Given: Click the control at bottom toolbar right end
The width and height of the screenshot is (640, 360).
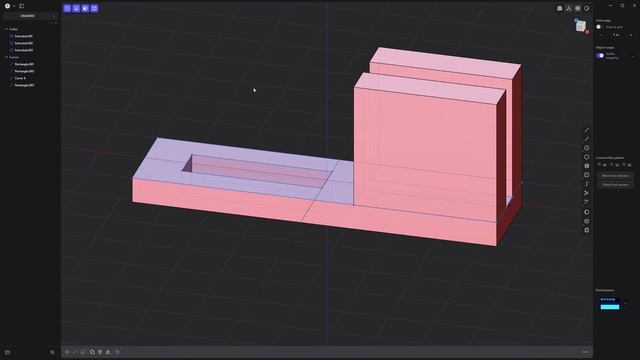Looking at the screenshot, I should click(x=585, y=352).
